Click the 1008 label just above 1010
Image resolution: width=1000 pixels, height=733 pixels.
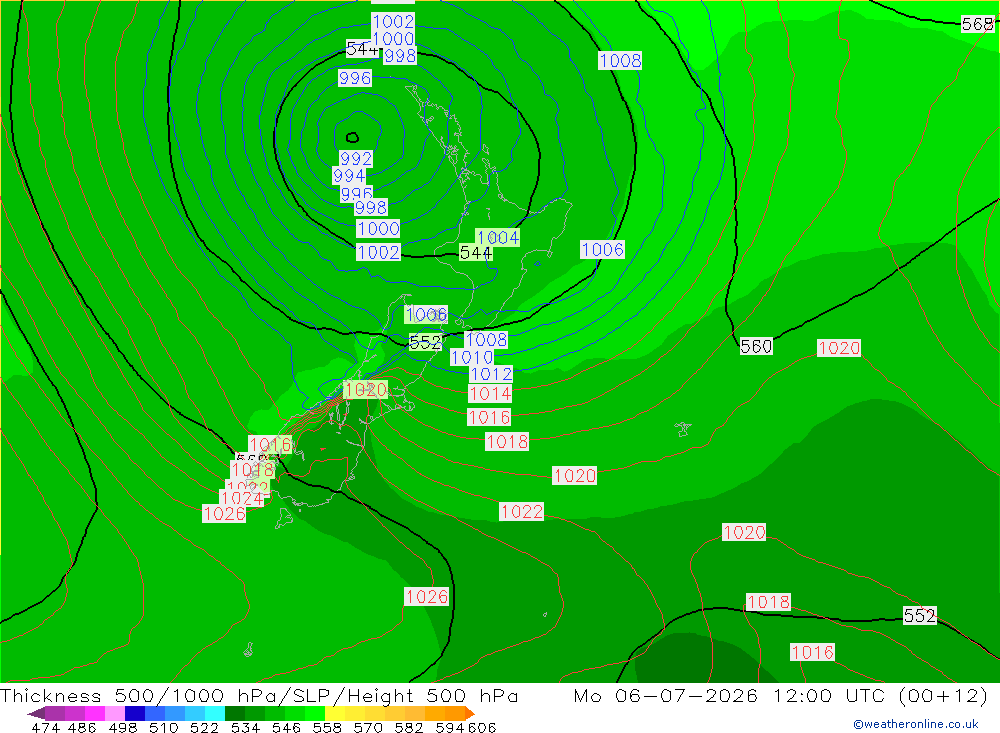pyautogui.click(x=486, y=339)
